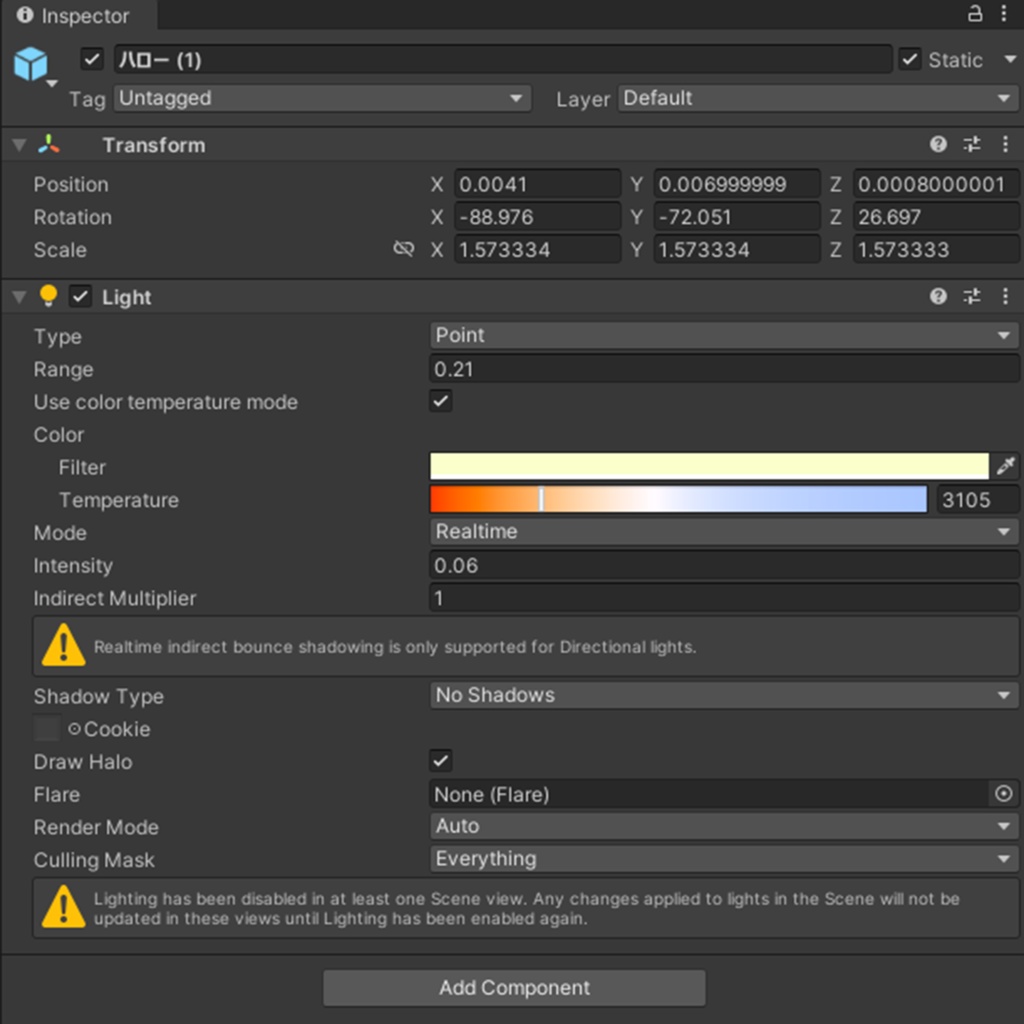
Task: Click the Cookie texture picker circle
Action: (x=74, y=729)
